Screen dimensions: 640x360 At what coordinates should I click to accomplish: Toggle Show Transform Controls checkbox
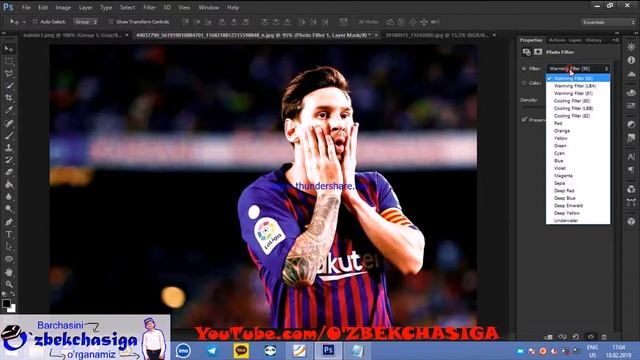click(x=111, y=22)
